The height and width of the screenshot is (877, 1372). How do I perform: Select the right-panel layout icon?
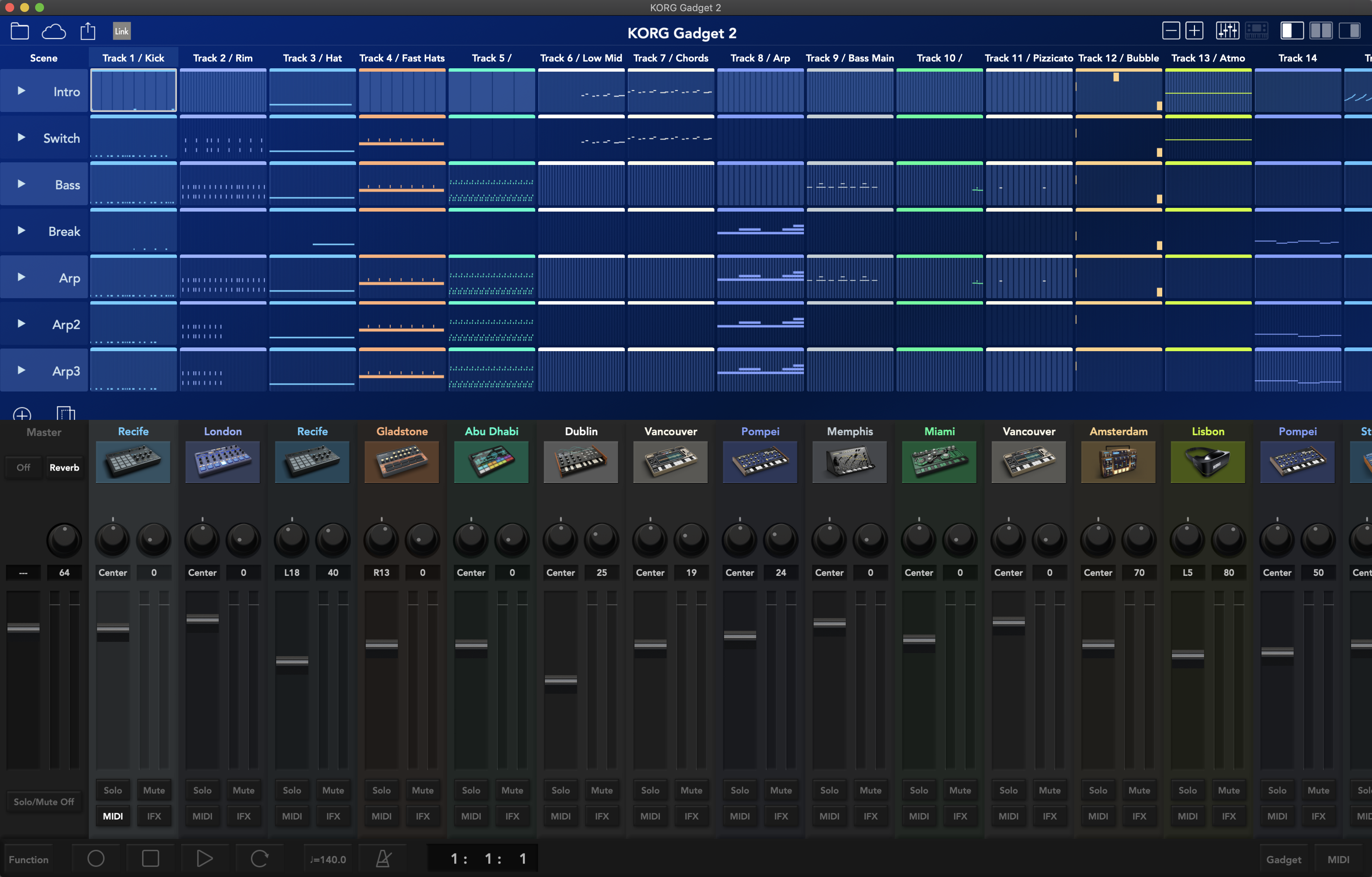pos(1349,30)
